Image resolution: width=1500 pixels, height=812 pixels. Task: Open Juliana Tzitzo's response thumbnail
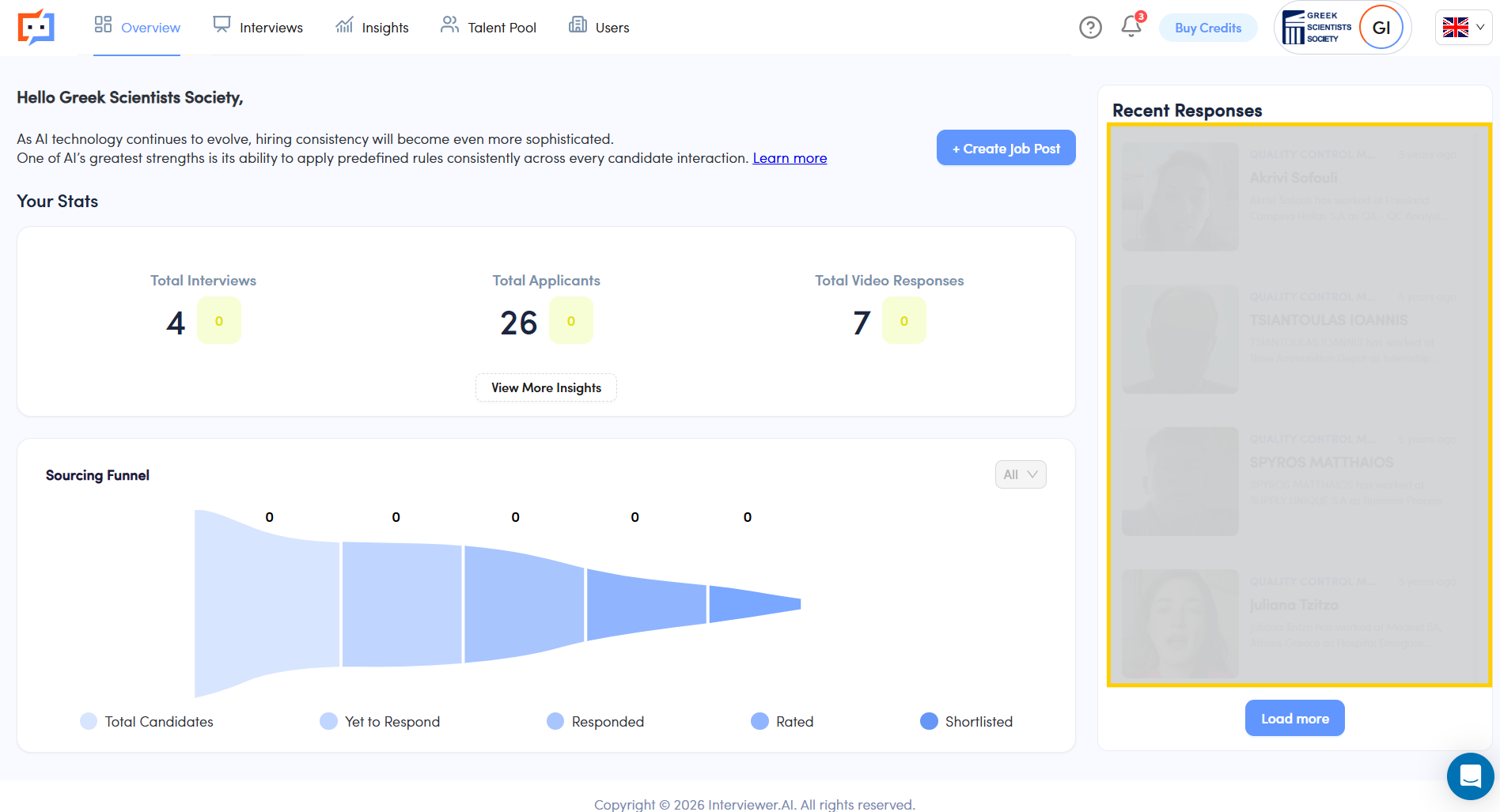[1180, 624]
